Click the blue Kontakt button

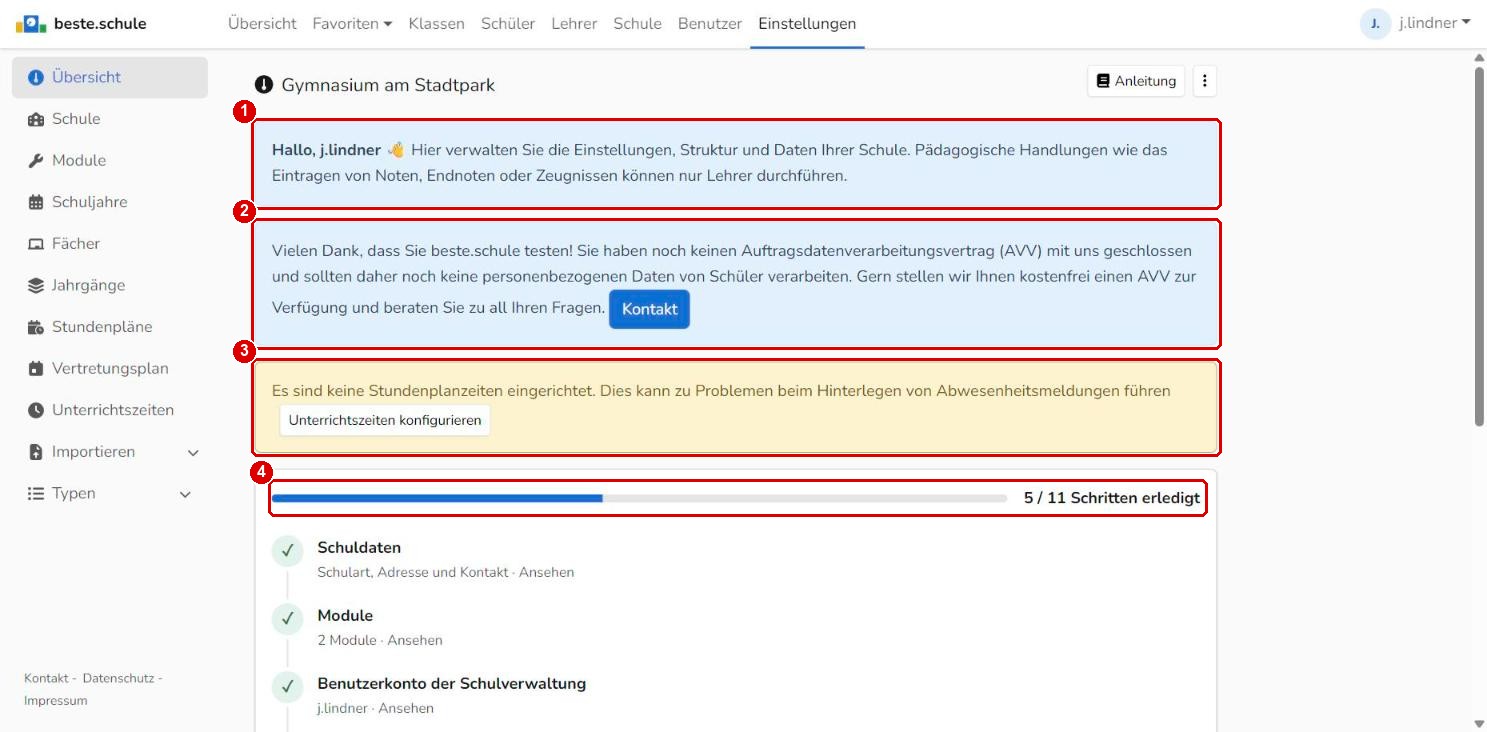click(x=649, y=309)
